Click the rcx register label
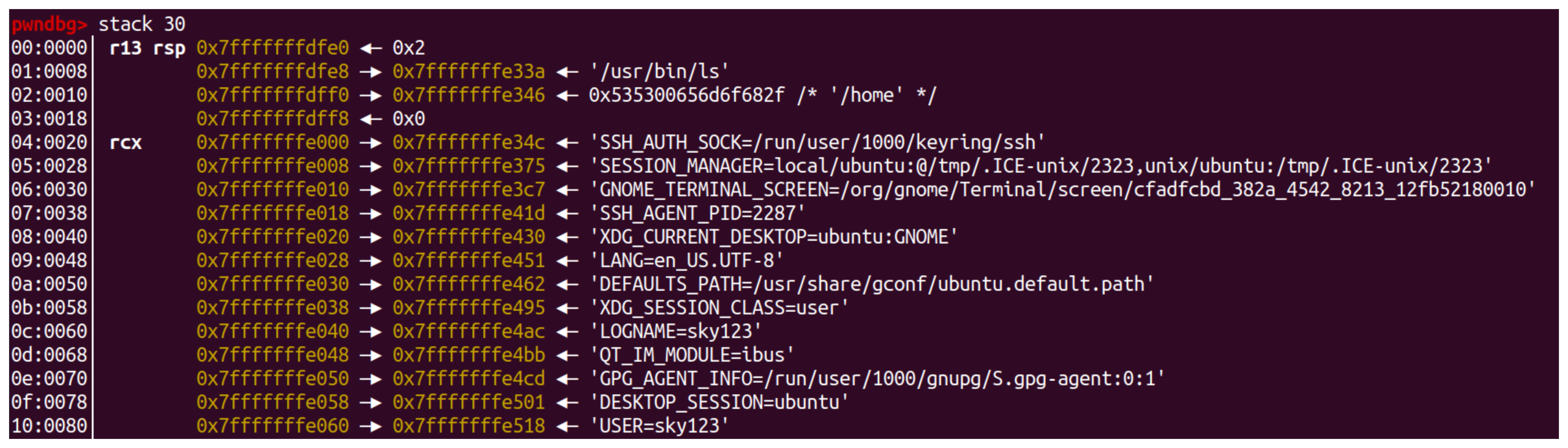Screen dimensions: 1568x448 click(125, 142)
